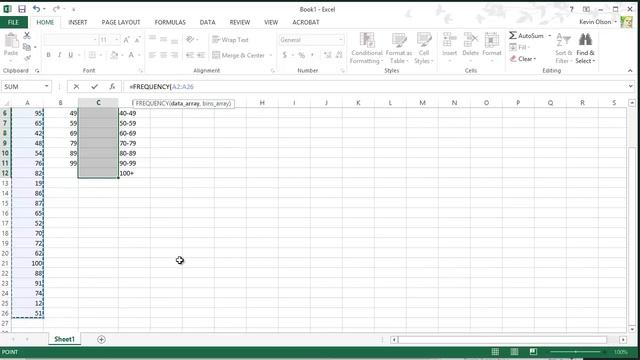Click row 15 header

(5, 203)
